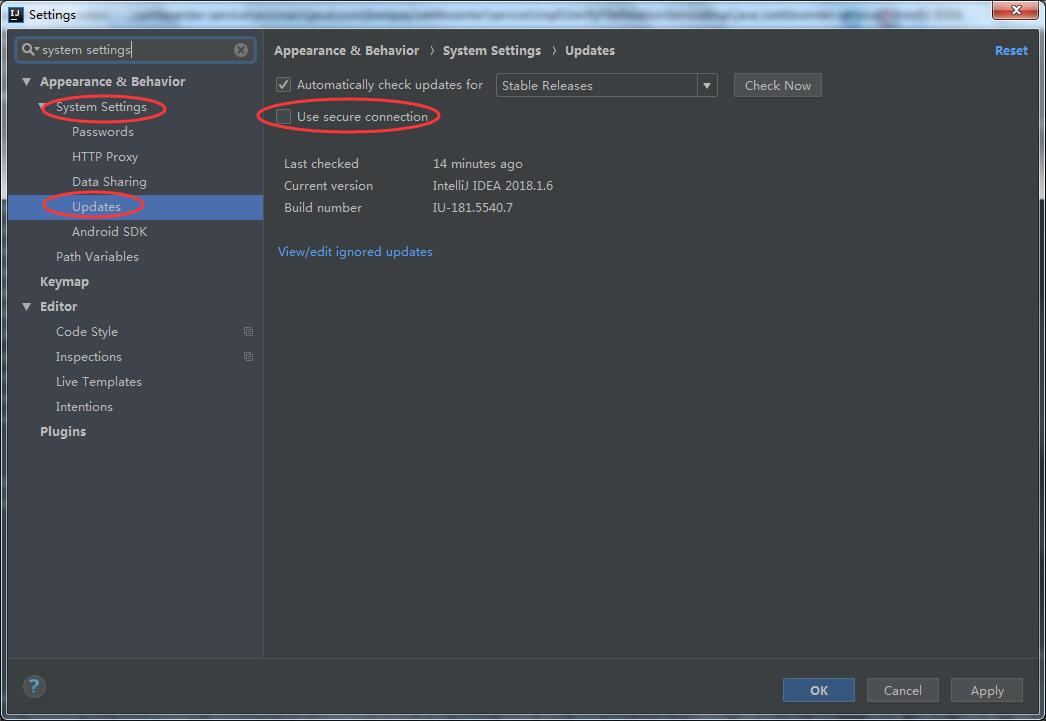Toggle Automatically check updates checkbox

[284, 85]
